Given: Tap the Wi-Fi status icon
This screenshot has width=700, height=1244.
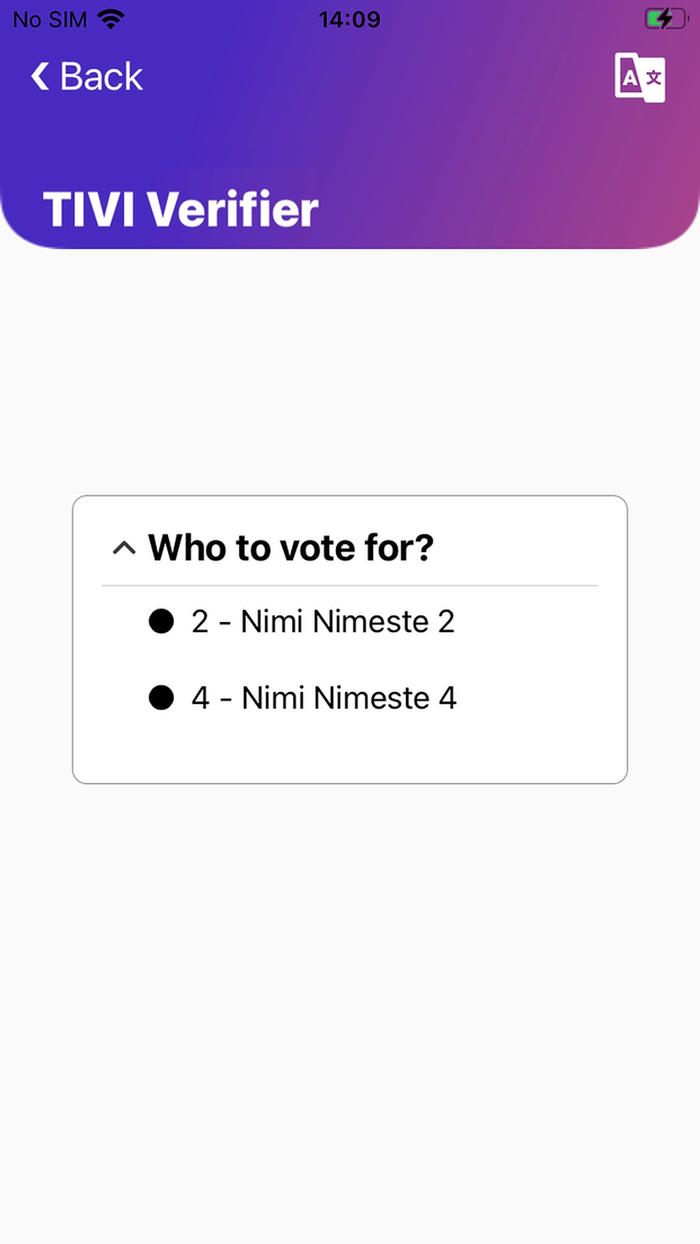Looking at the screenshot, I should pyautogui.click(x=111, y=19).
